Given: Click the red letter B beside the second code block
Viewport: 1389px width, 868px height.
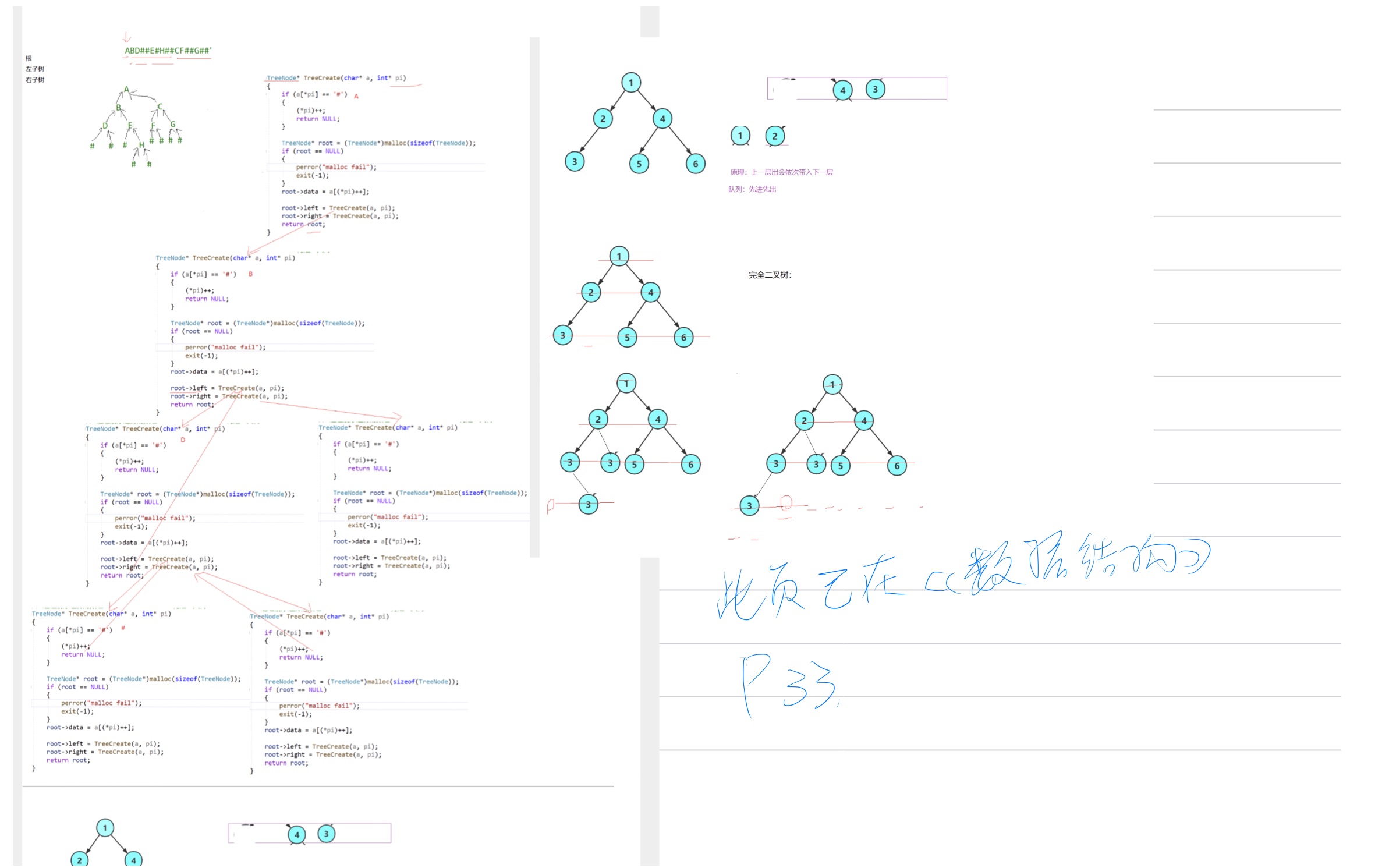Looking at the screenshot, I should (x=250, y=274).
